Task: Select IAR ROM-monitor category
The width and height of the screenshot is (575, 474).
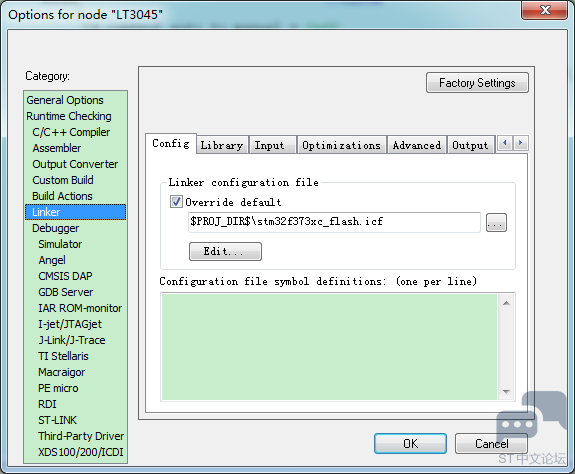Action: [80, 308]
